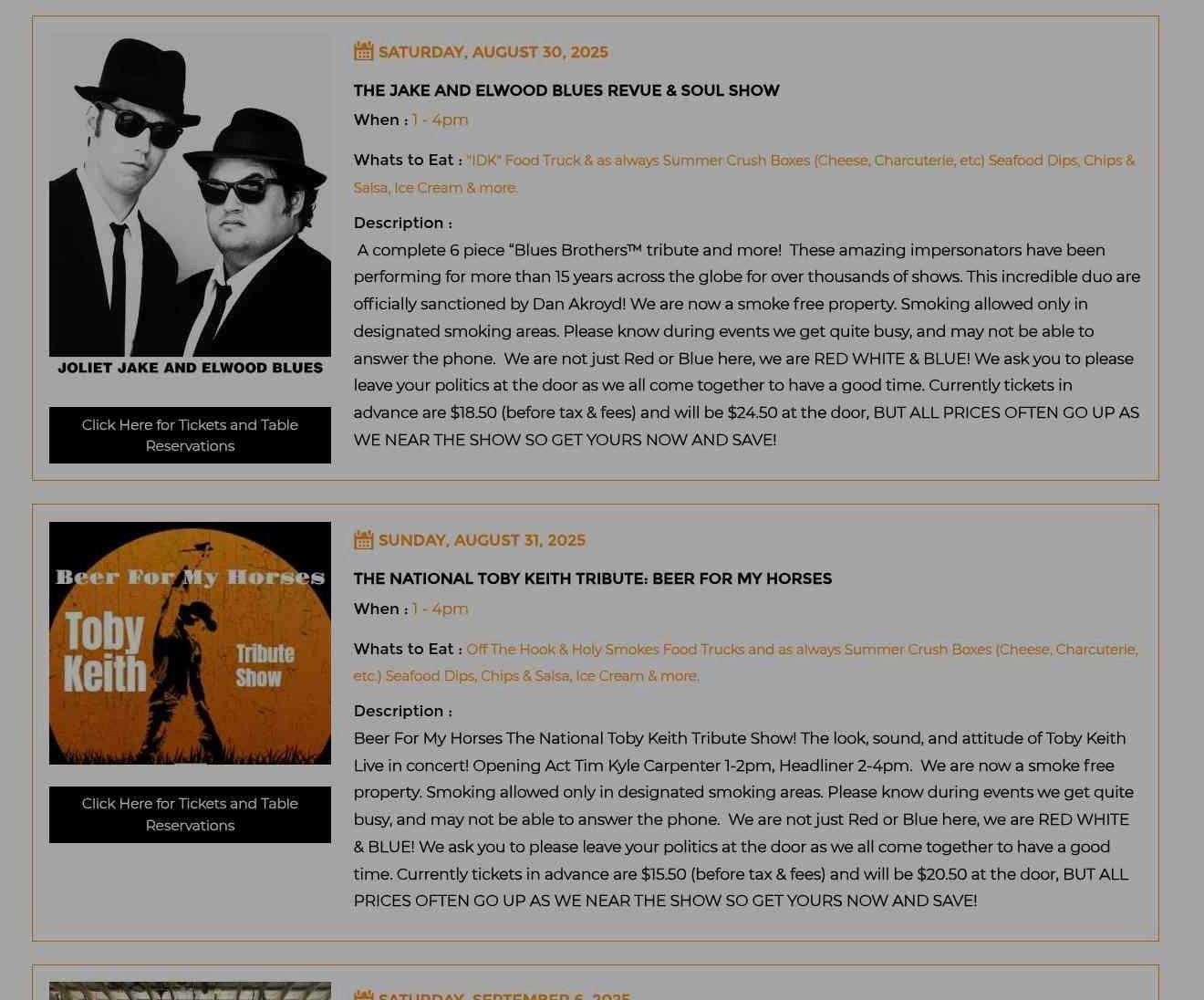Click the 1 - 4pm time for the Toby Keith tribute

coord(441,609)
